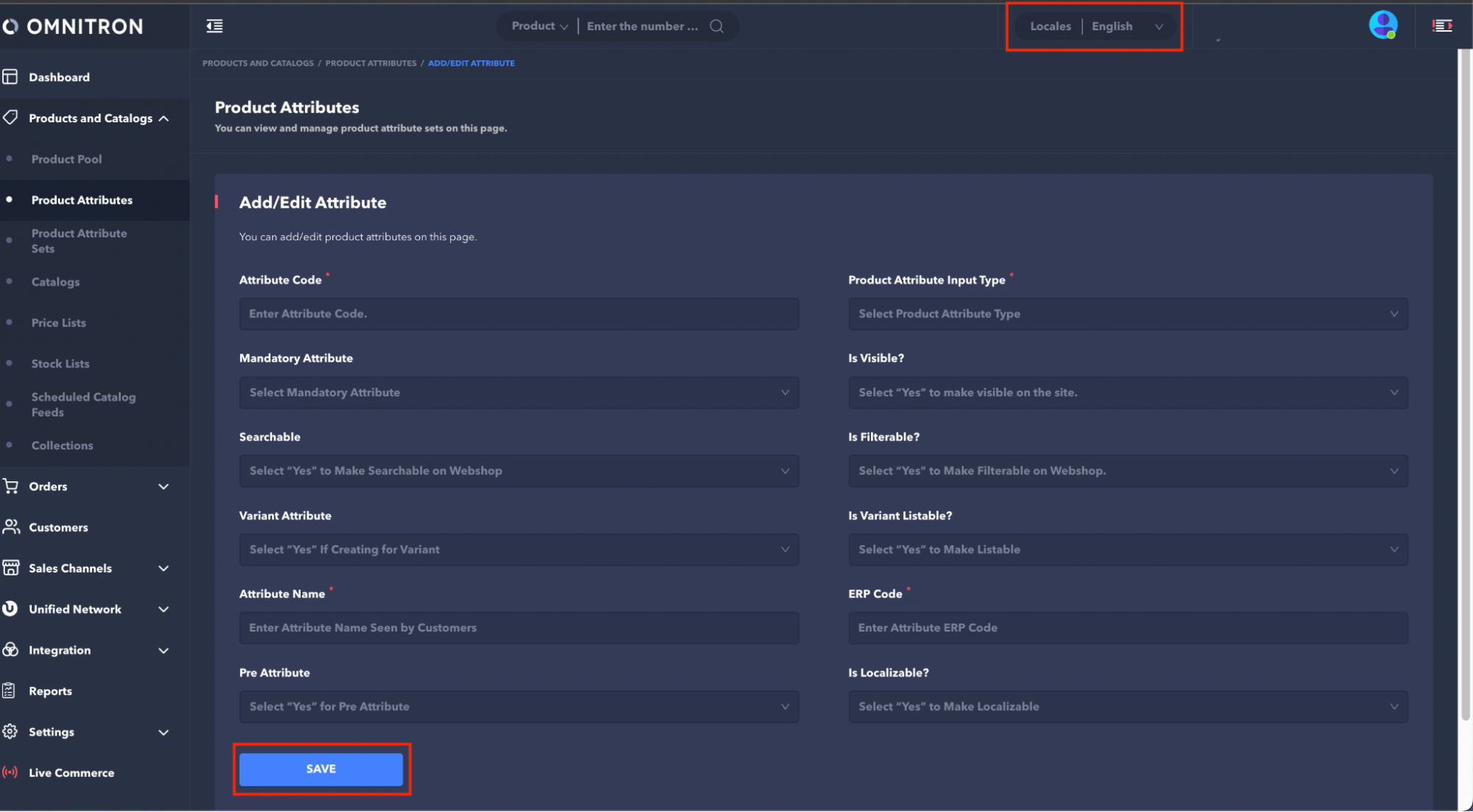Image resolution: width=1473 pixels, height=812 pixels.
Task: Click the Orders cart icon
Action: pos(10,486)
